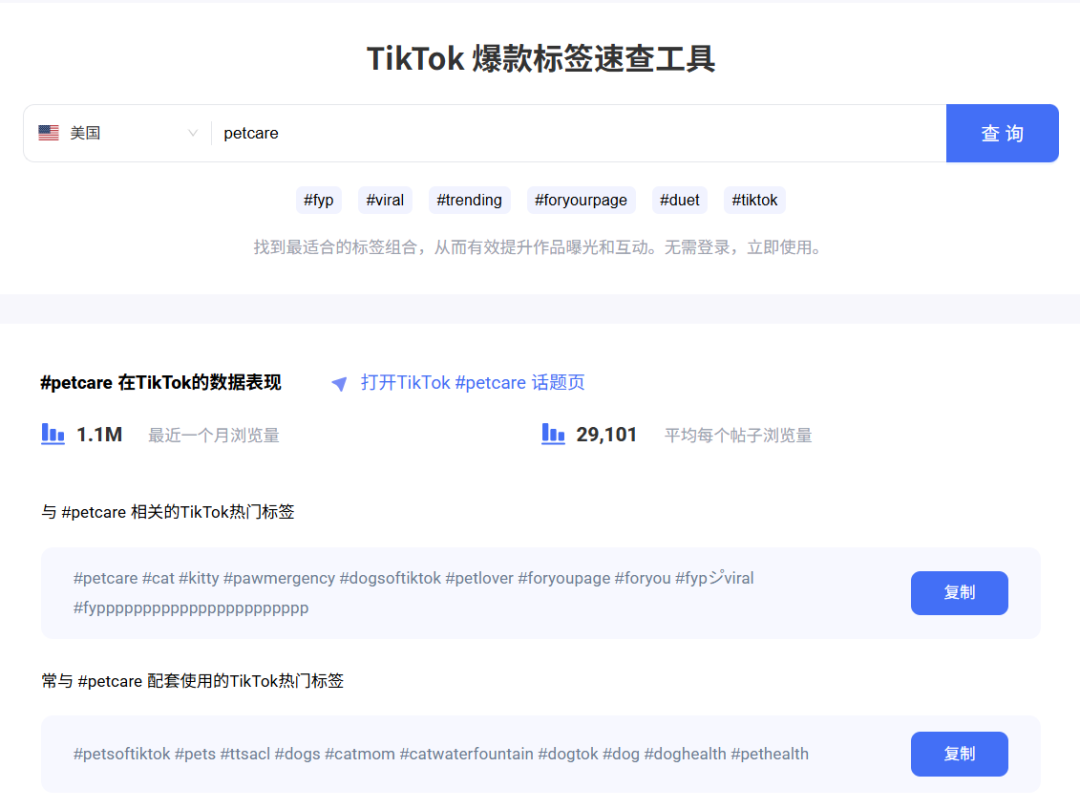Click the US flag icon

click(x=48, y=133)
